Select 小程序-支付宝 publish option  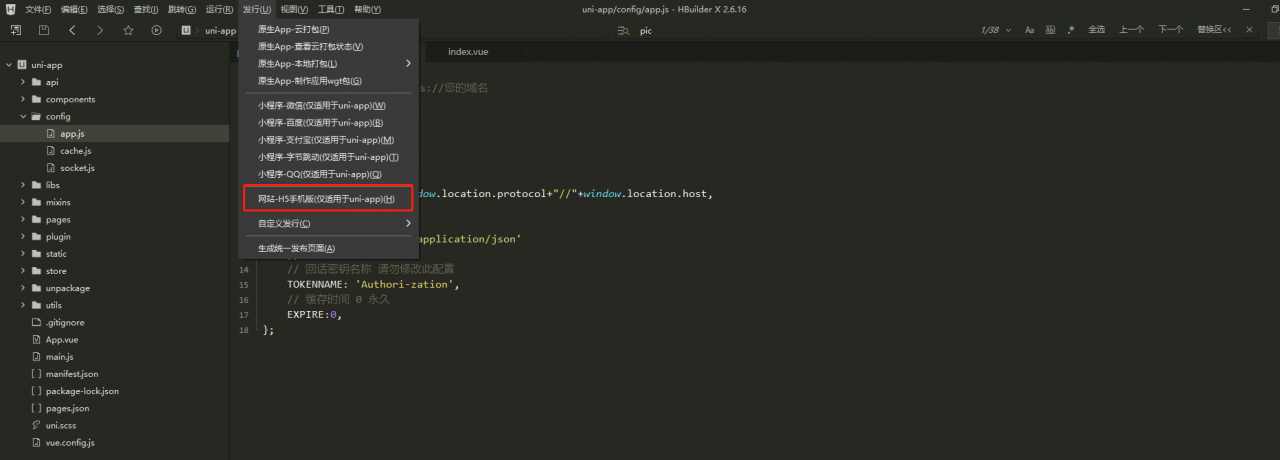point(328,140)
